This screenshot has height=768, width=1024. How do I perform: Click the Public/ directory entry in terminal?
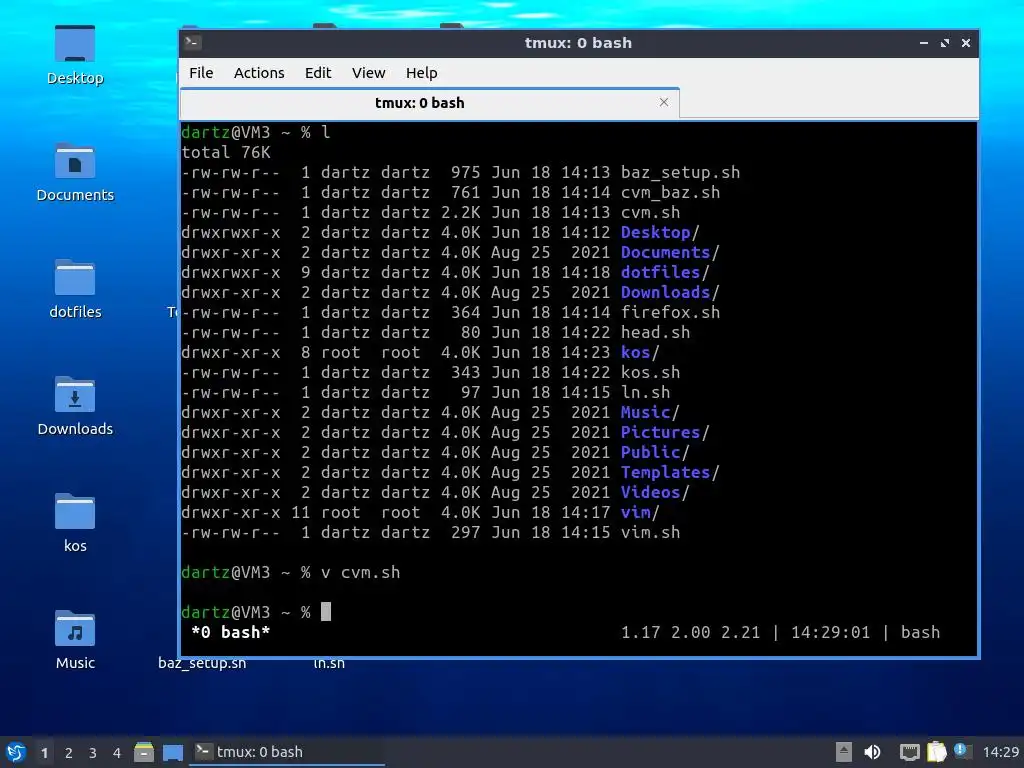pos(655,453)
